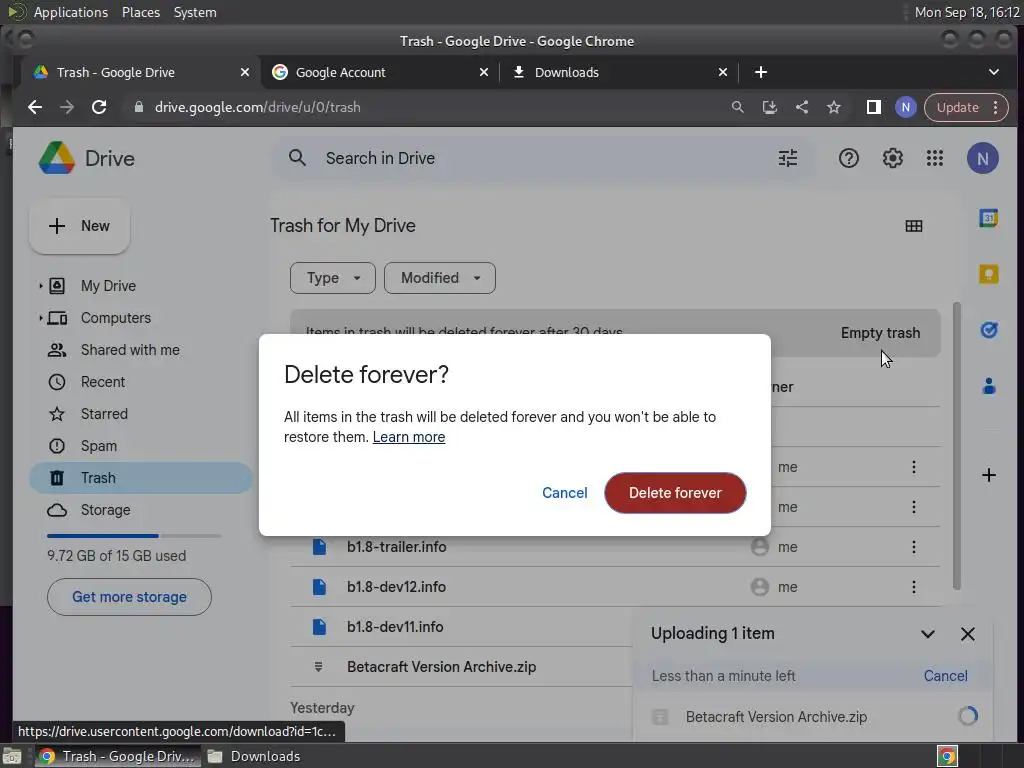This screenshot has width=1024, height=768.
Task: Click the storage usage progress bar
Action: tap(134, 536)
